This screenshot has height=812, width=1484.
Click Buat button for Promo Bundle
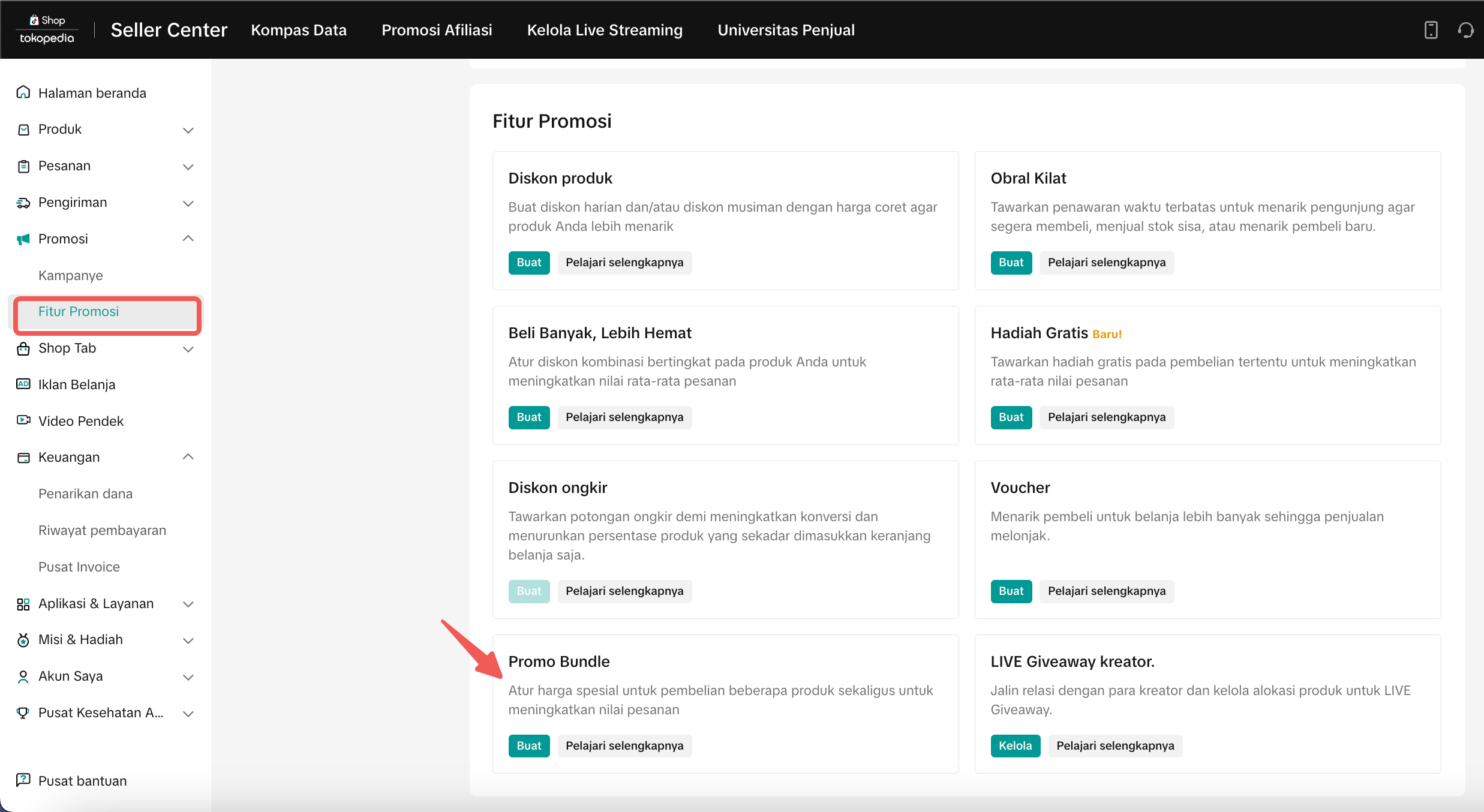tap(528, 745)
